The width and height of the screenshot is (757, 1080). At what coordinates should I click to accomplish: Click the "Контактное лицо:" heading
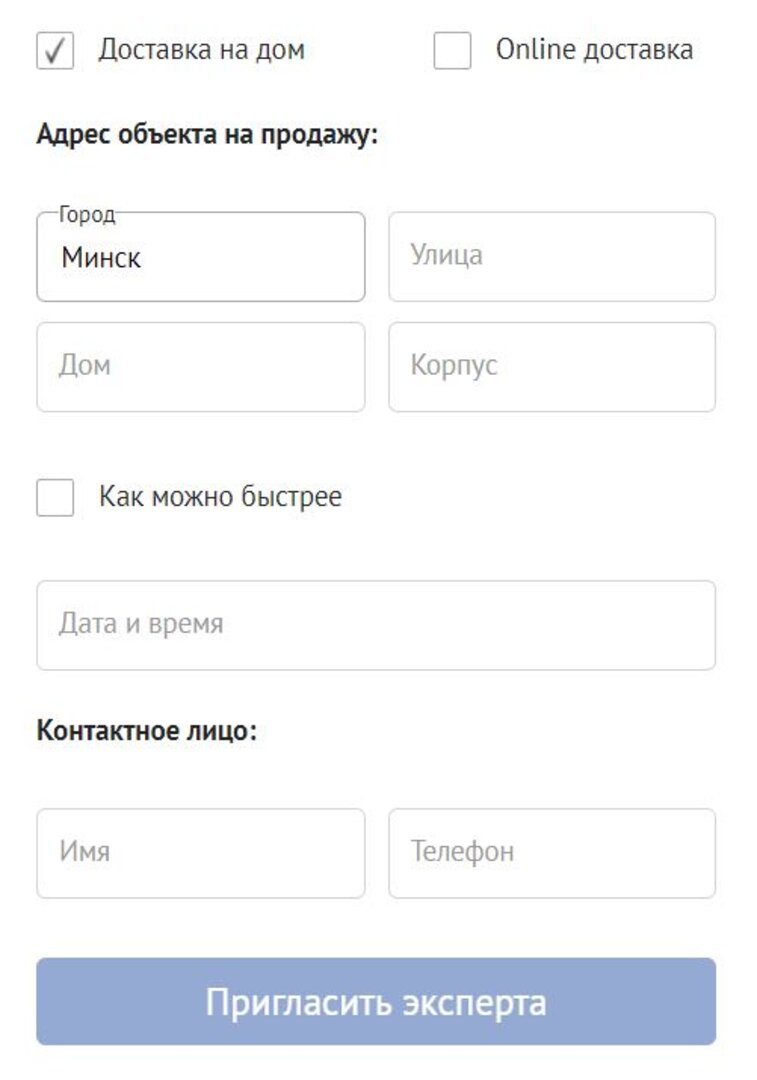point(147,731)
